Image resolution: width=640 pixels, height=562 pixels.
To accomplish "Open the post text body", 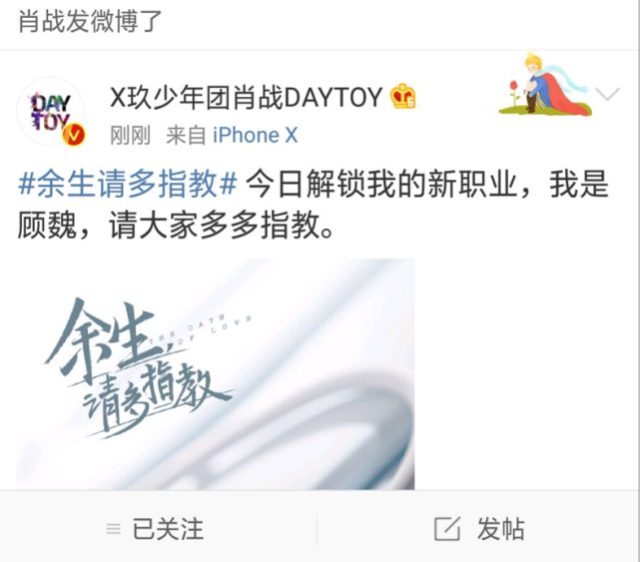I will point(313,204).
